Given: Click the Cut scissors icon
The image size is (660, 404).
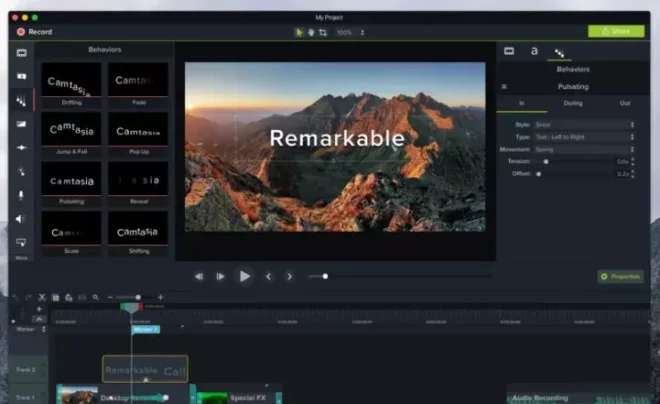Looking at the screenshot, I should point(42,298).
